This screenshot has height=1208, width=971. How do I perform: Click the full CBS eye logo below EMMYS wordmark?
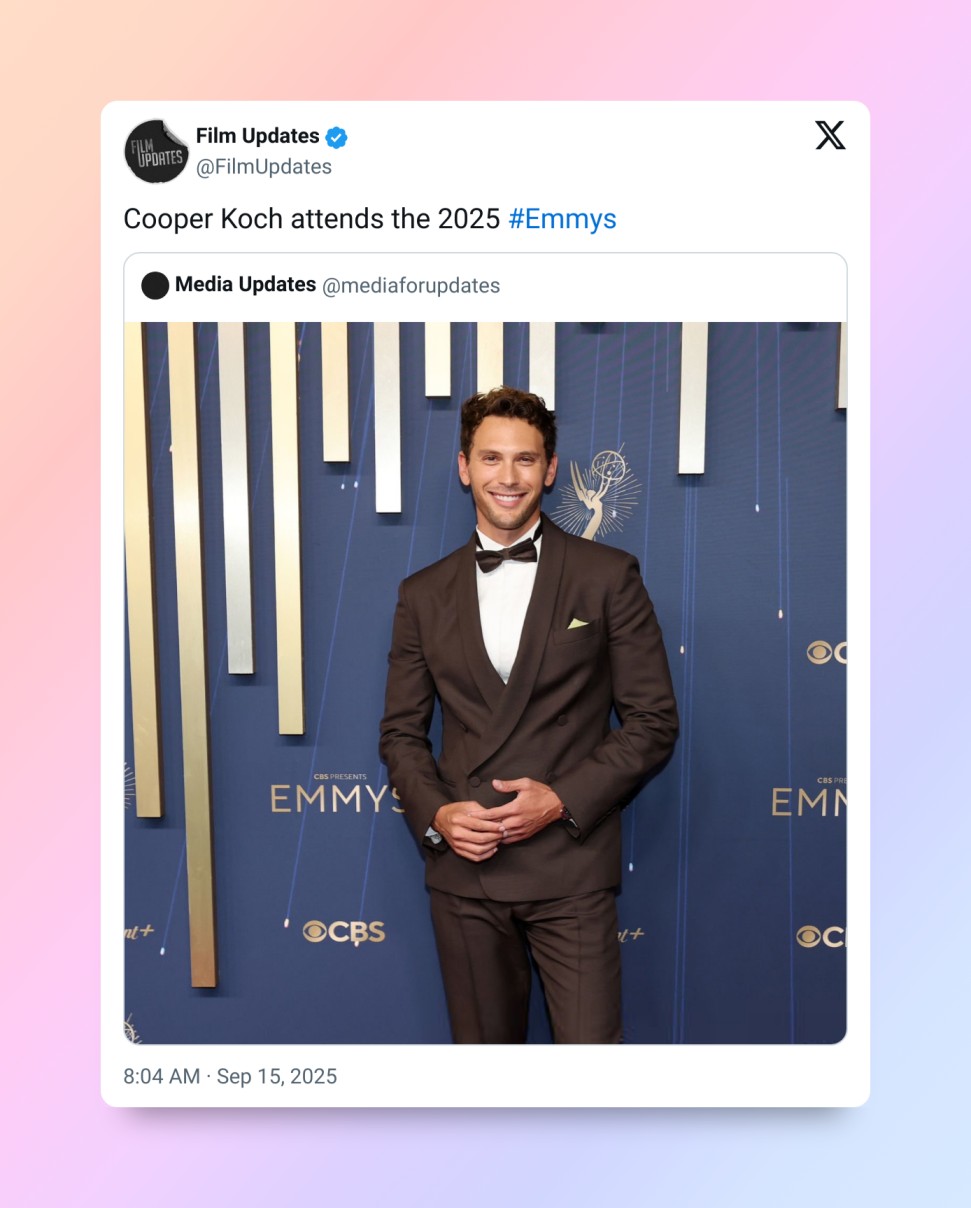click(x=344, y=931)
